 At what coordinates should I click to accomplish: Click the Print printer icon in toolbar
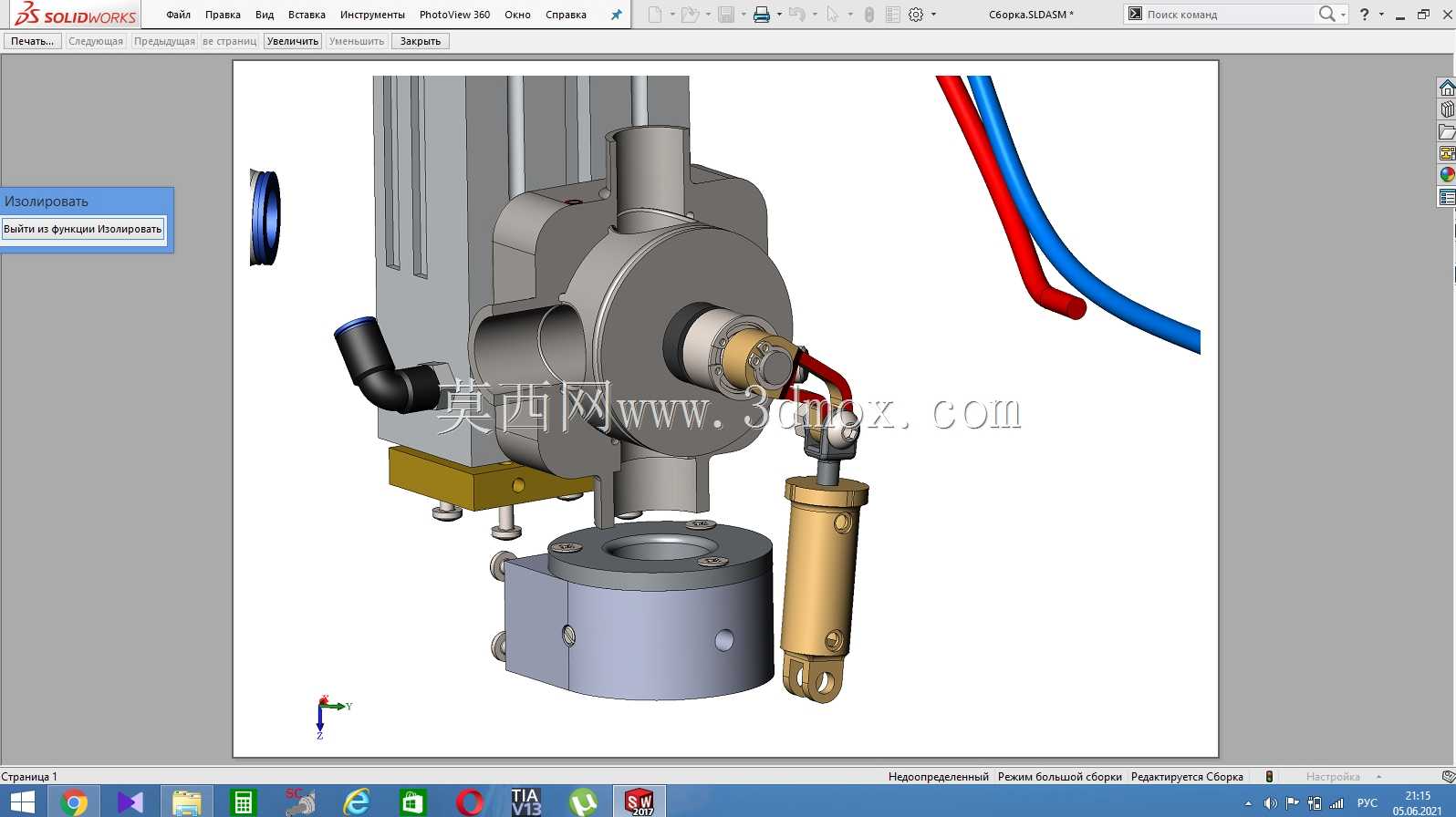tap(762, 15)
